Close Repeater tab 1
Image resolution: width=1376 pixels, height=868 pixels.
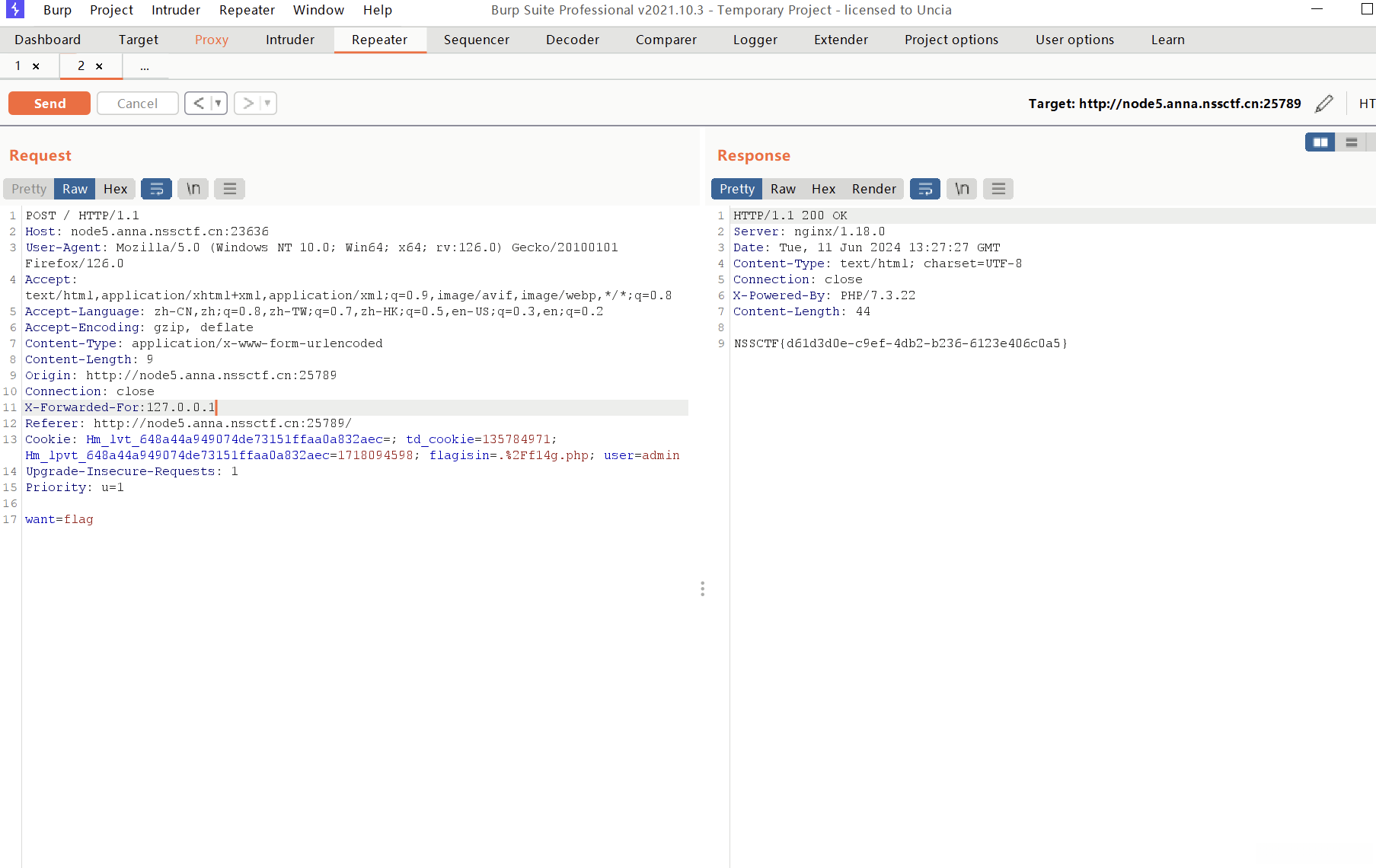pos(36,66)
